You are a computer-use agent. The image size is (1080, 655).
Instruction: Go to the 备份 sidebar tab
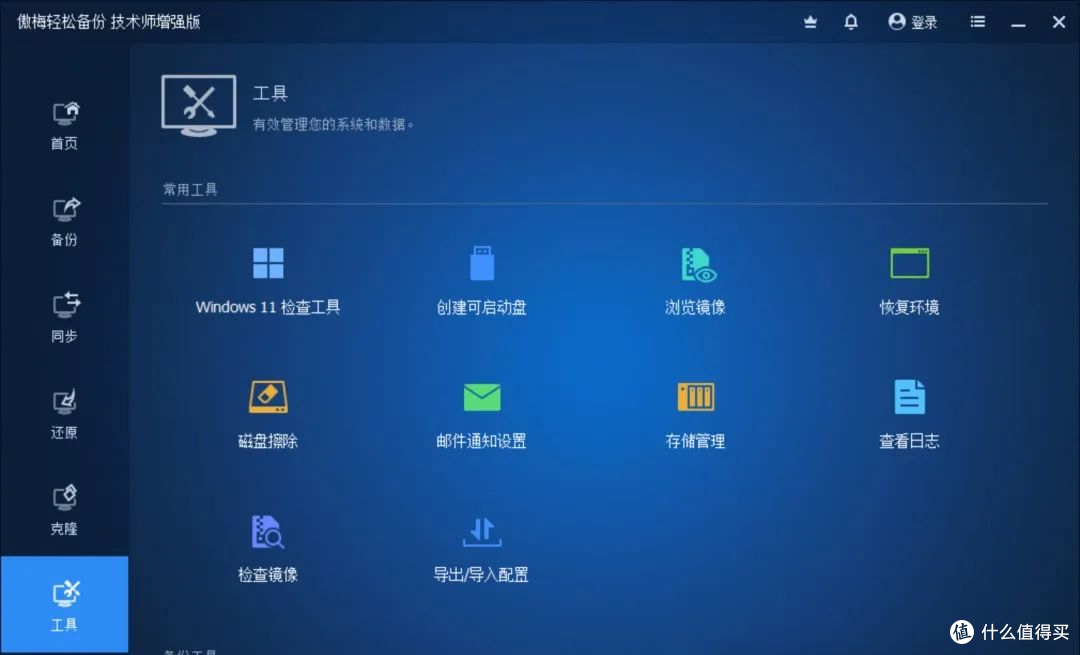64,222
